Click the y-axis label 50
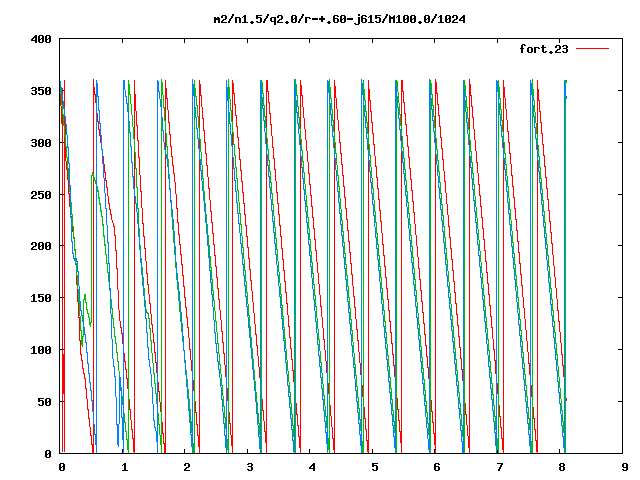640x480 pixels. pos(44,402)
